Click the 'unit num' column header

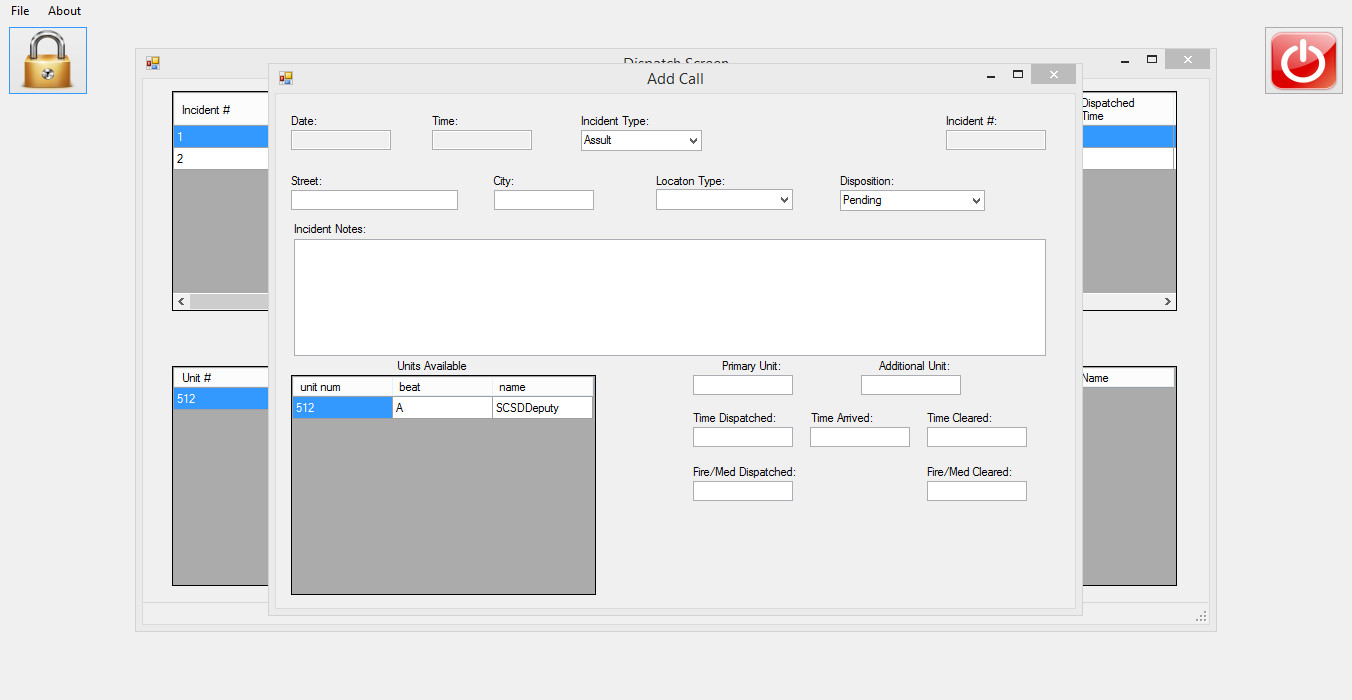point(342,387)
